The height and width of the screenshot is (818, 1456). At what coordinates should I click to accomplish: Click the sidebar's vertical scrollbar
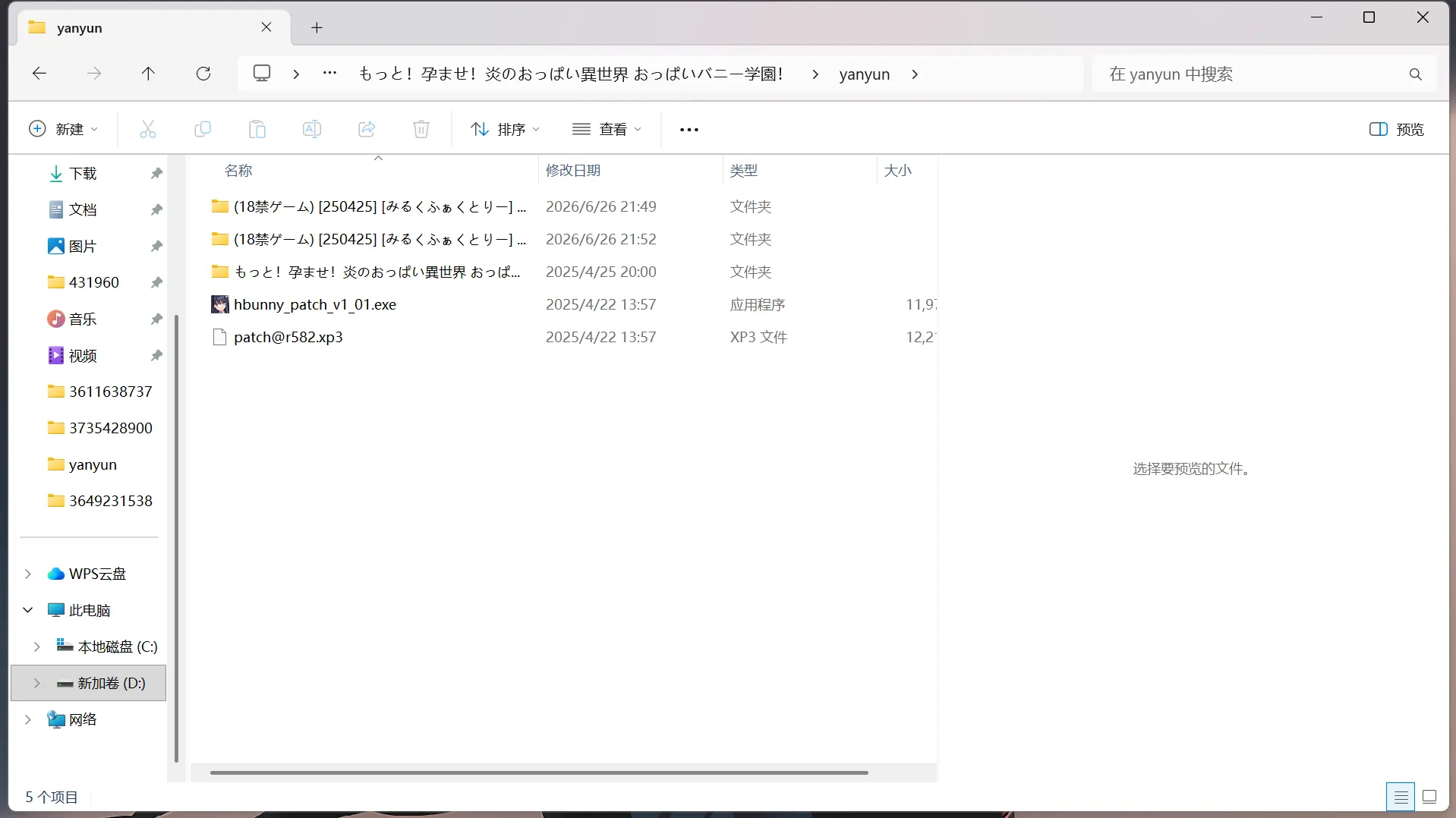176,539
